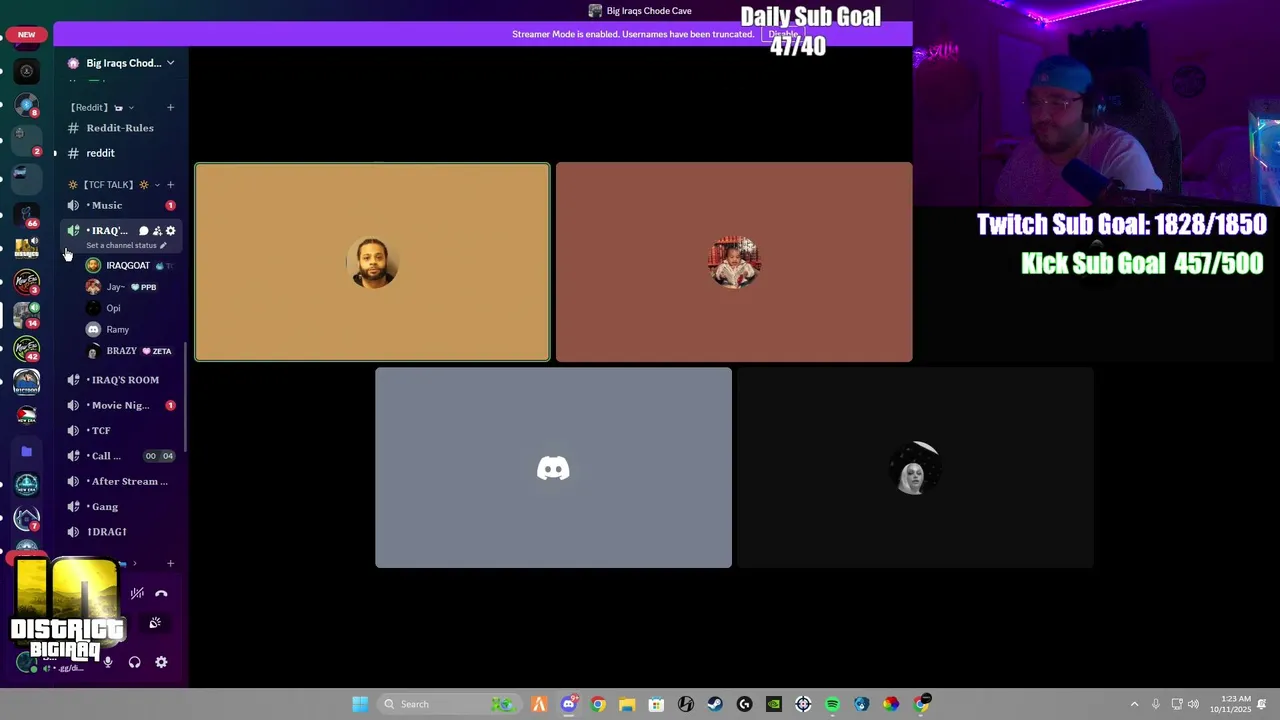Open Discord from the taskbar
Screen dimensions: 1280x720
tap(568, 704)
